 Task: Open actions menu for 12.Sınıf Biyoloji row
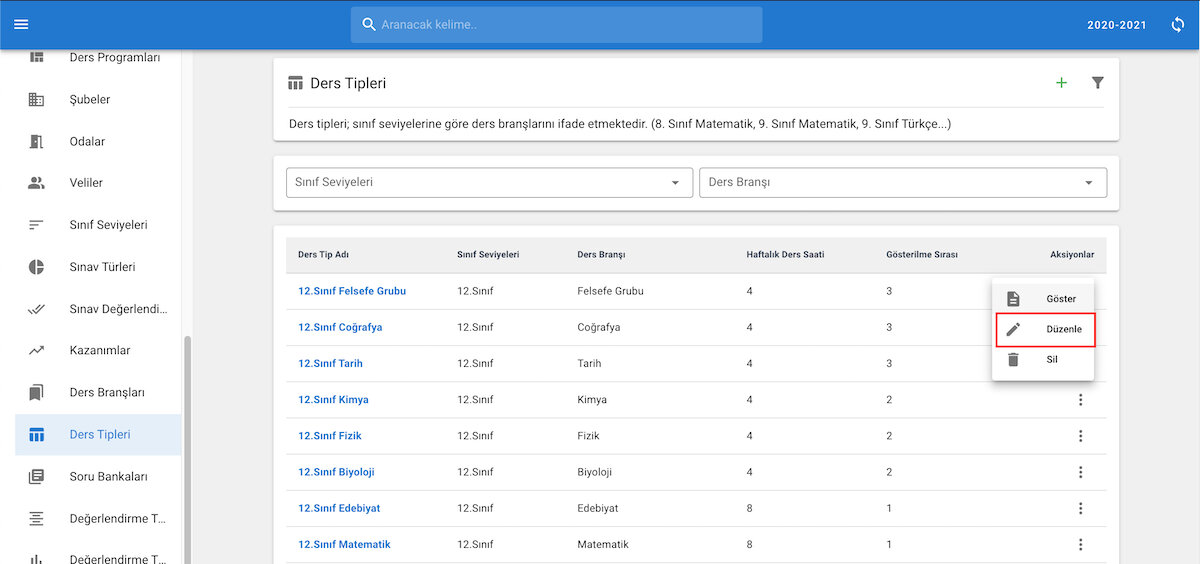(x=1080, y=472)
